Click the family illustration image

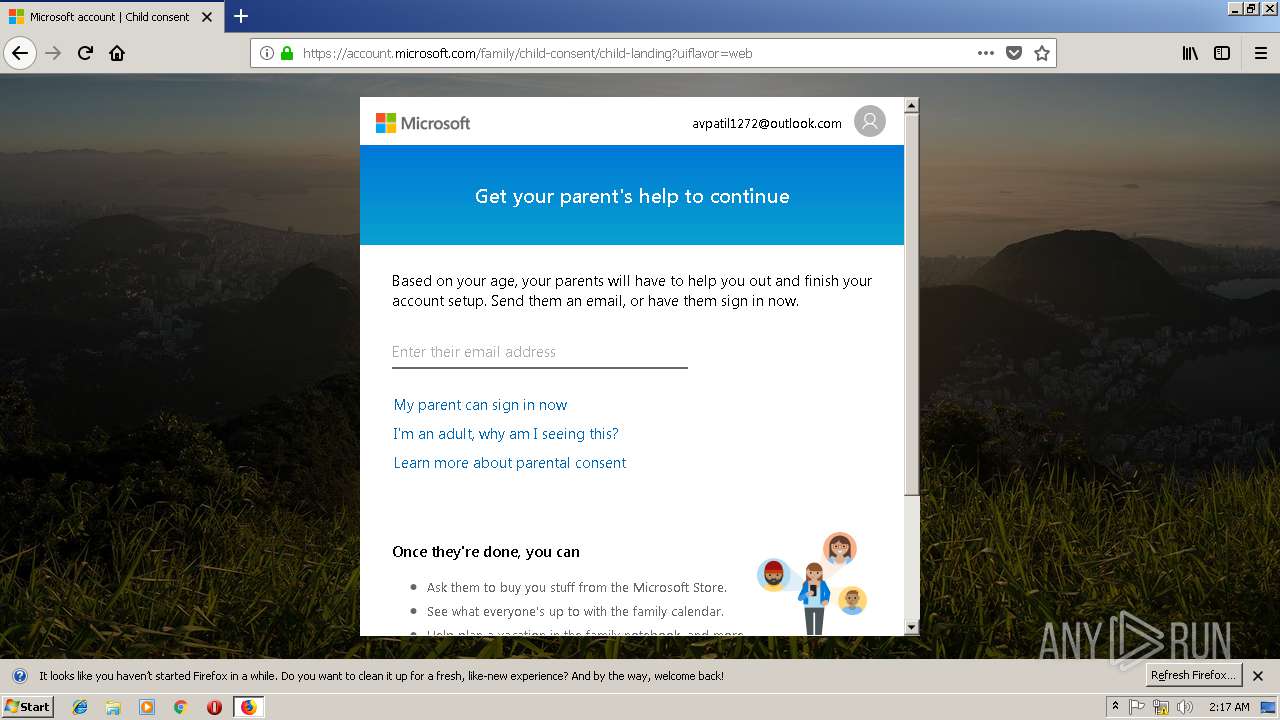pos(812,583)
